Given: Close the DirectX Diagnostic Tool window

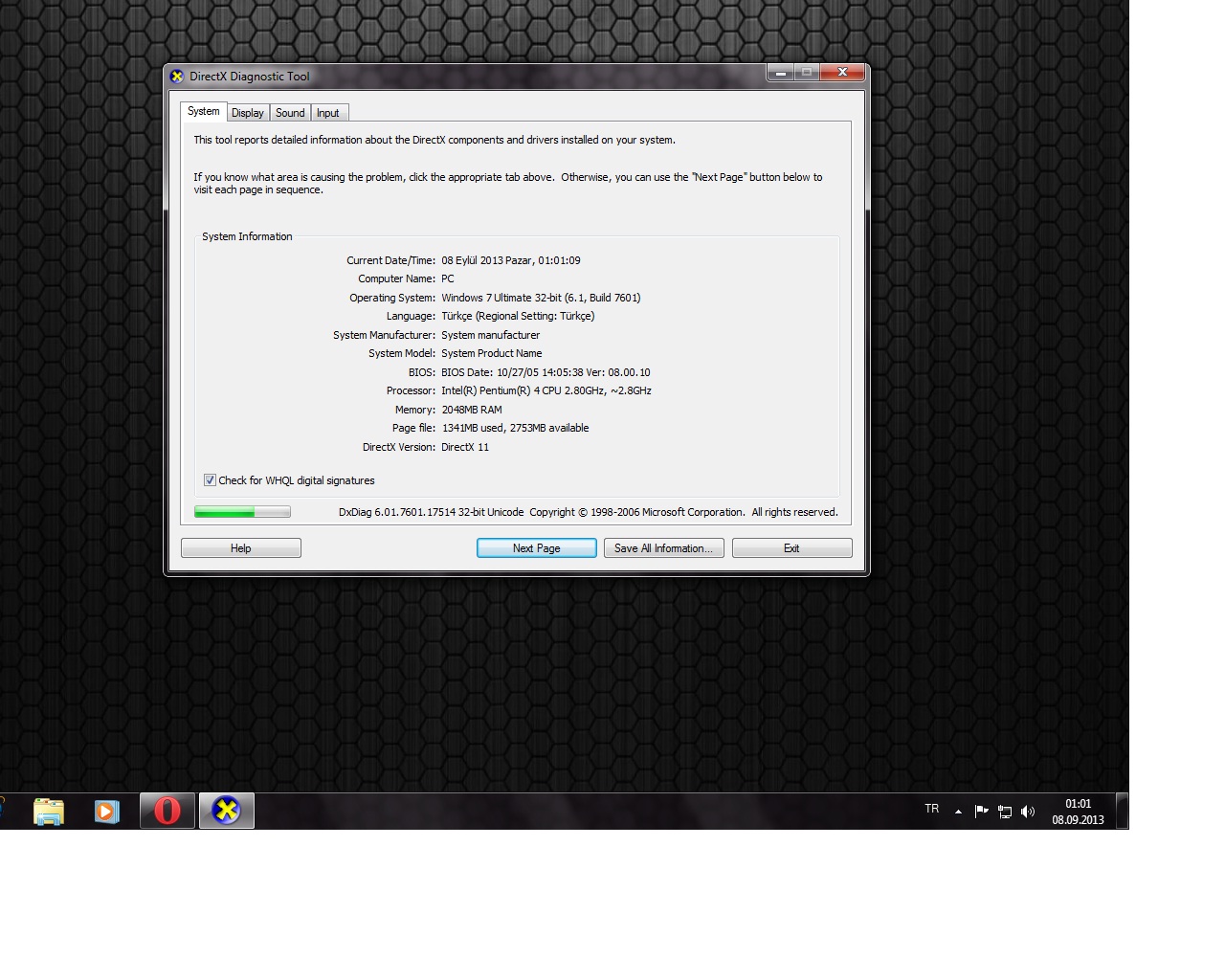Looking at the screenshot, I should (842, 73).
